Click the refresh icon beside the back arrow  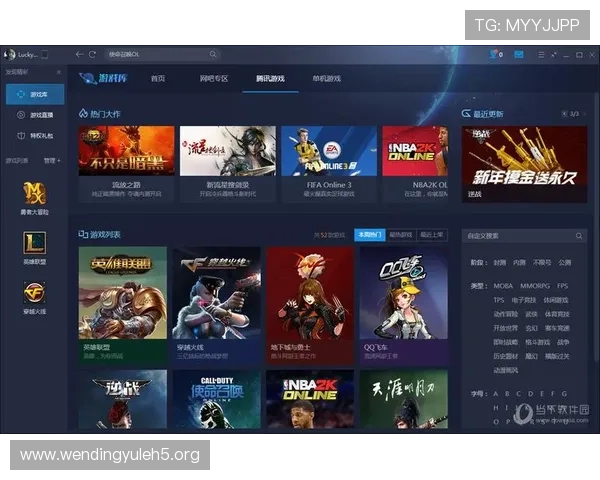pyautogui.click(x=93, y=54)
